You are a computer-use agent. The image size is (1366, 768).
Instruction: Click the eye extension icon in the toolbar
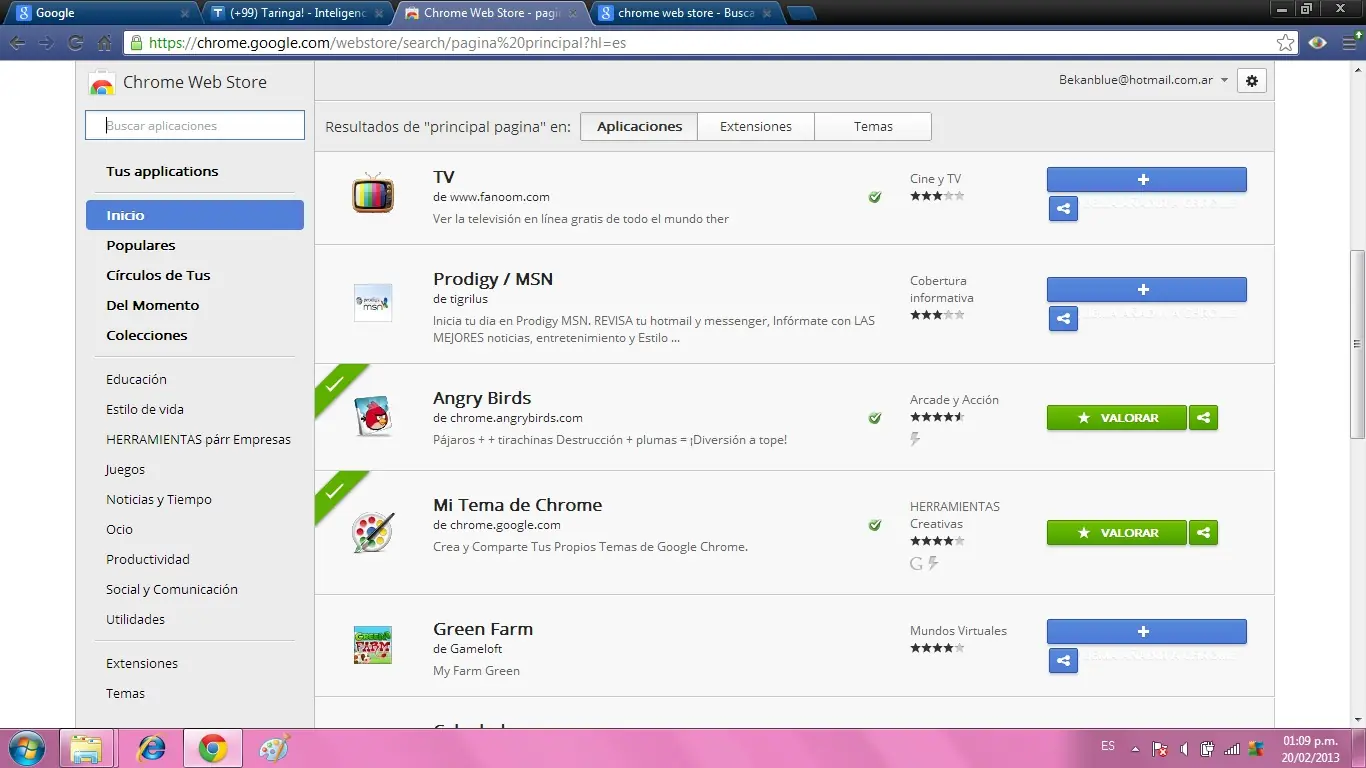click(x=1318, y=43)
